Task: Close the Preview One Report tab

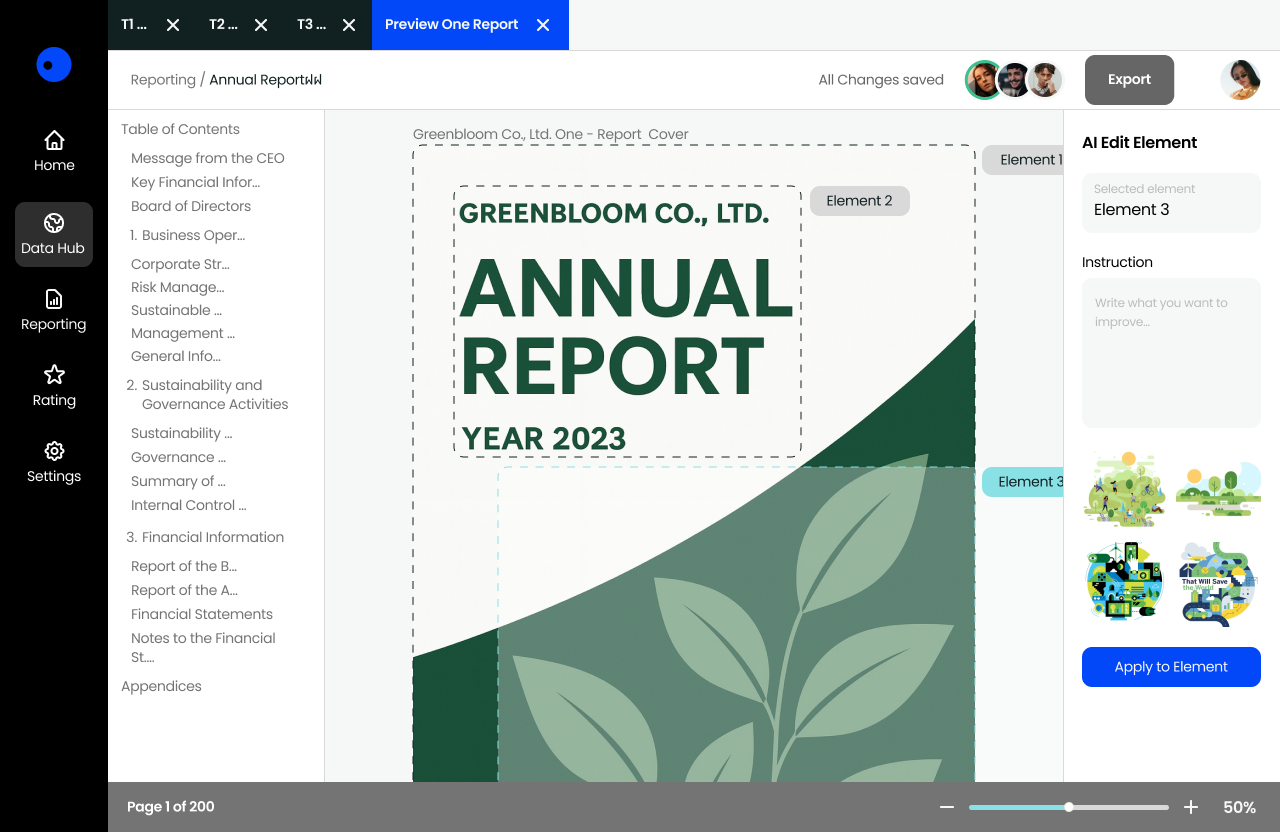Action: tap(543, 25)
